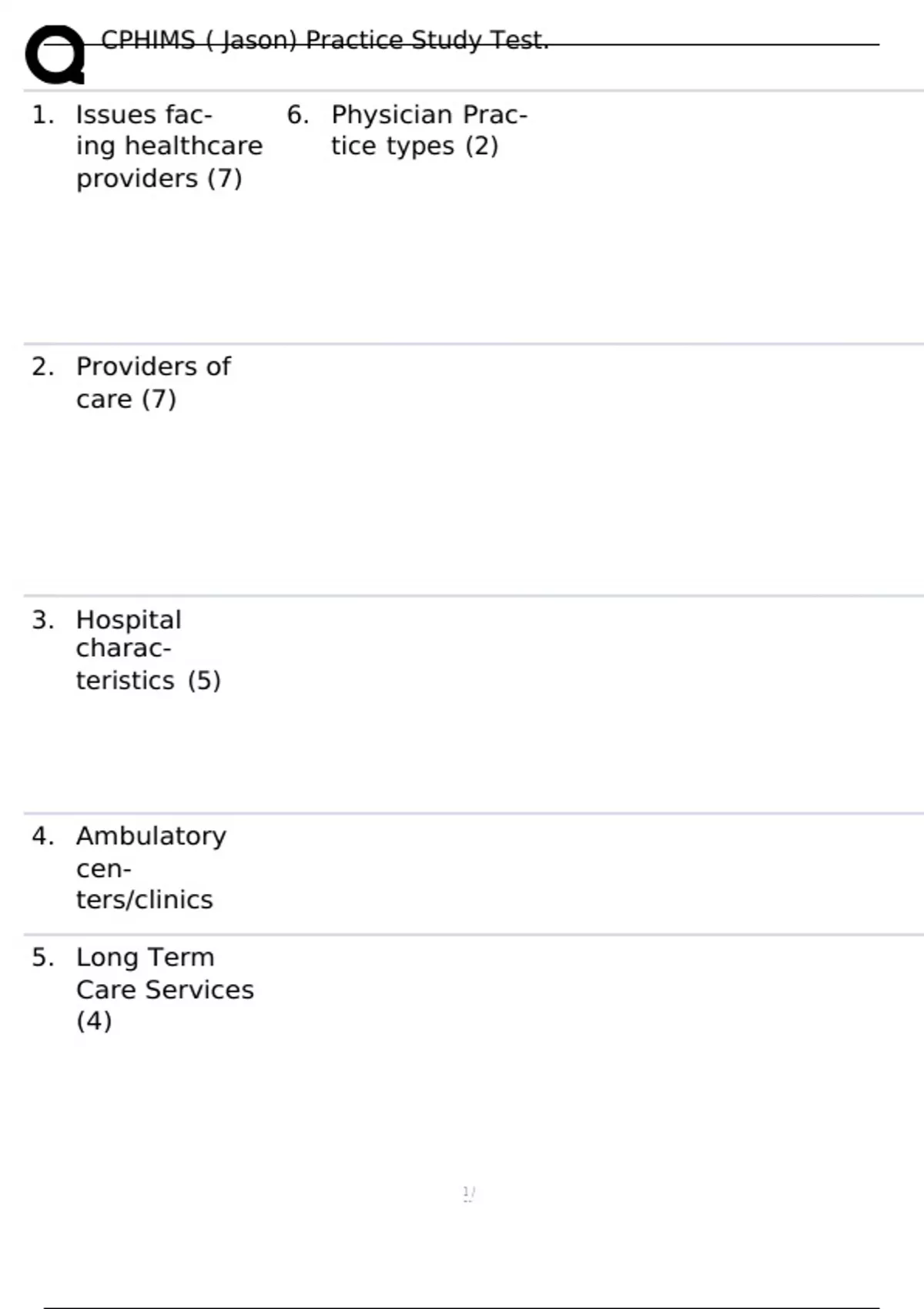The width and height of the screenshot is (924, 1309).
Task: Click the item number 5 label
Action: tap(43, 957)
